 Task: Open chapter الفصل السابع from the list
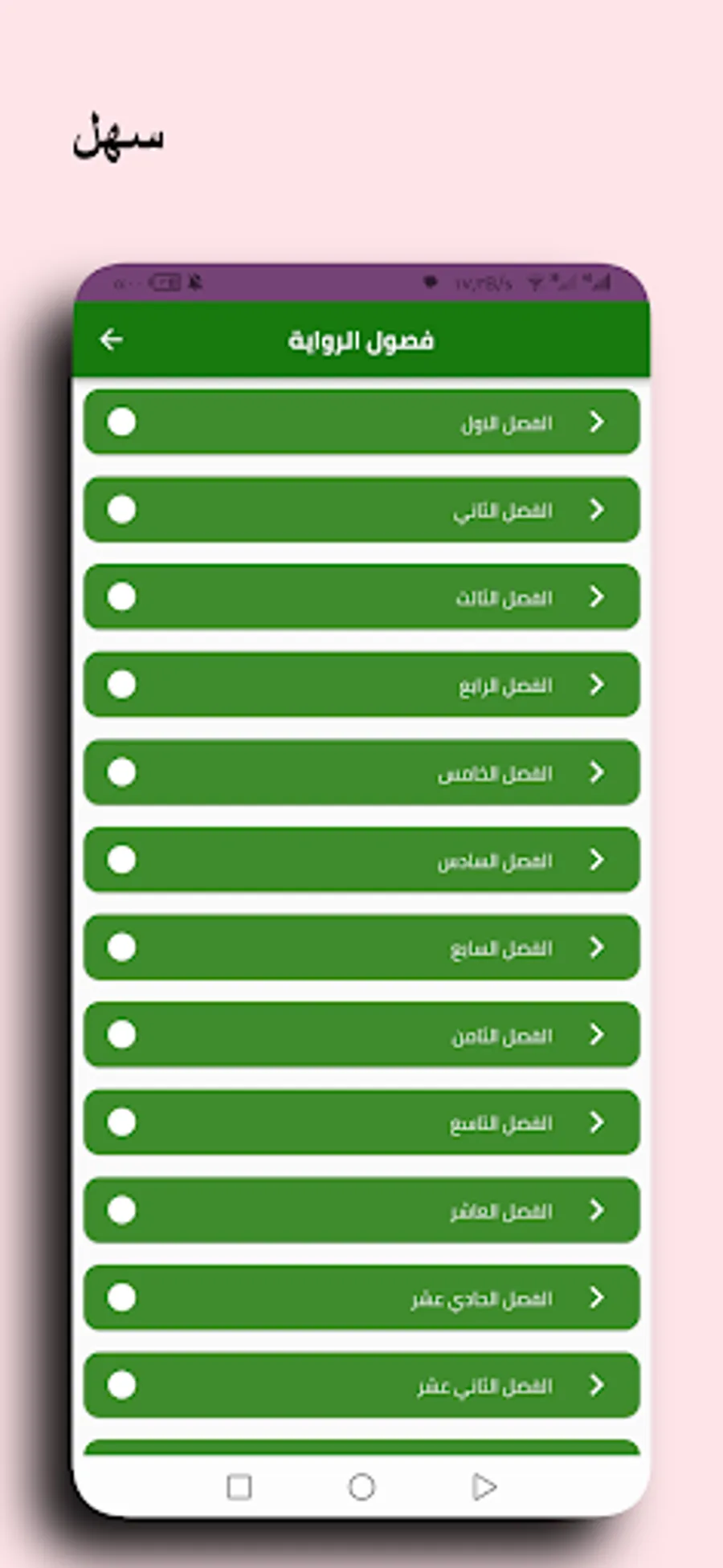tap(500, 949)
